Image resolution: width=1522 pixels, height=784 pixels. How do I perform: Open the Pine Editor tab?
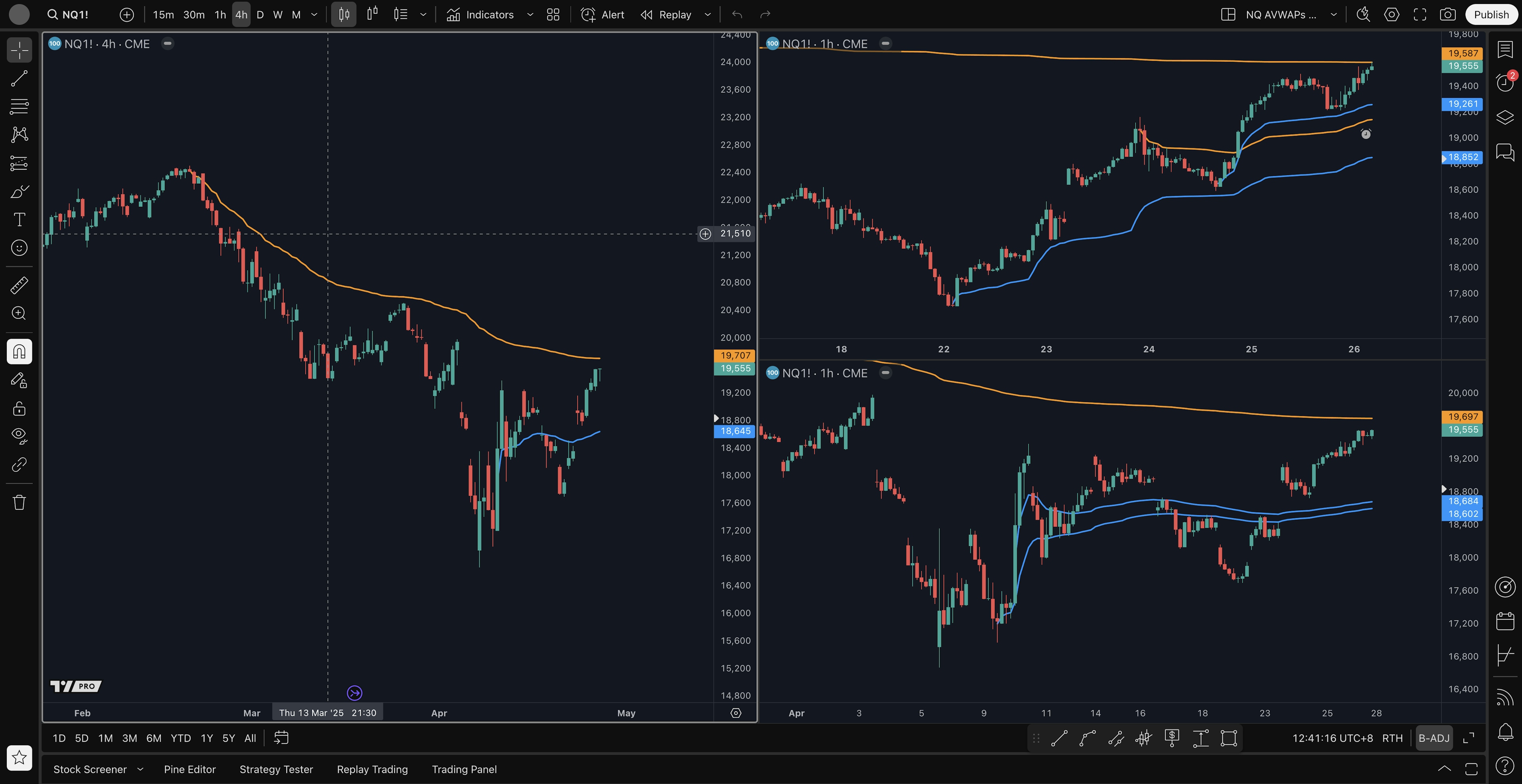click(190, 769)
